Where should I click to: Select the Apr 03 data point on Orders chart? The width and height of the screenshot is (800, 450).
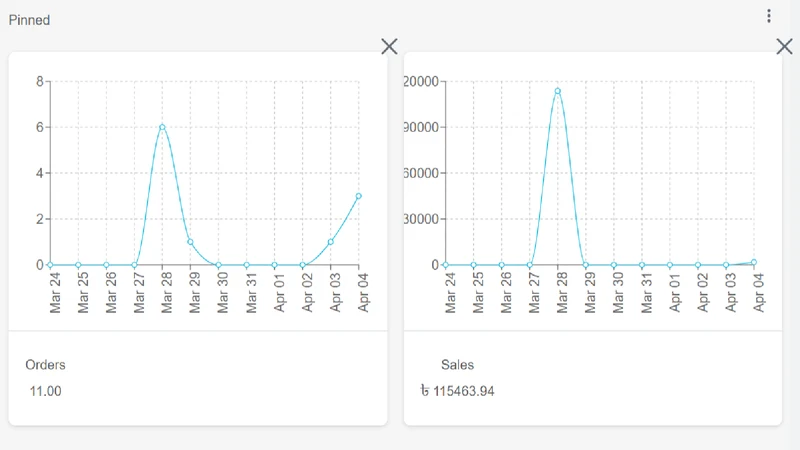tap(331, 242)
